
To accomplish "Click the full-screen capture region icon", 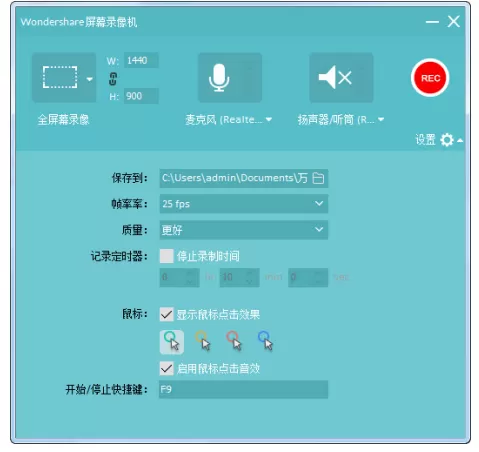I will tap(60, 77).
